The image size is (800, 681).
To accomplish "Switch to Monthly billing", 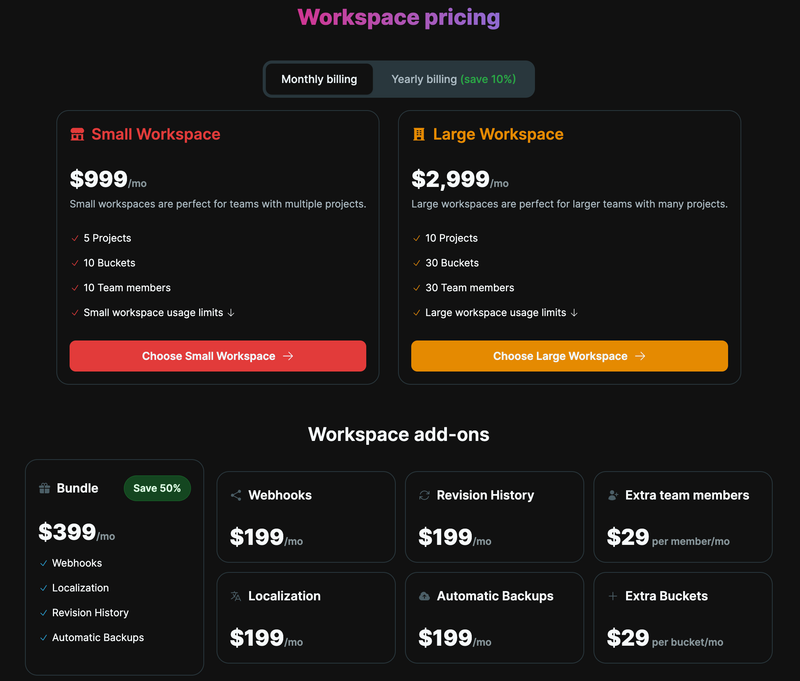I will (x=319, y=79).
